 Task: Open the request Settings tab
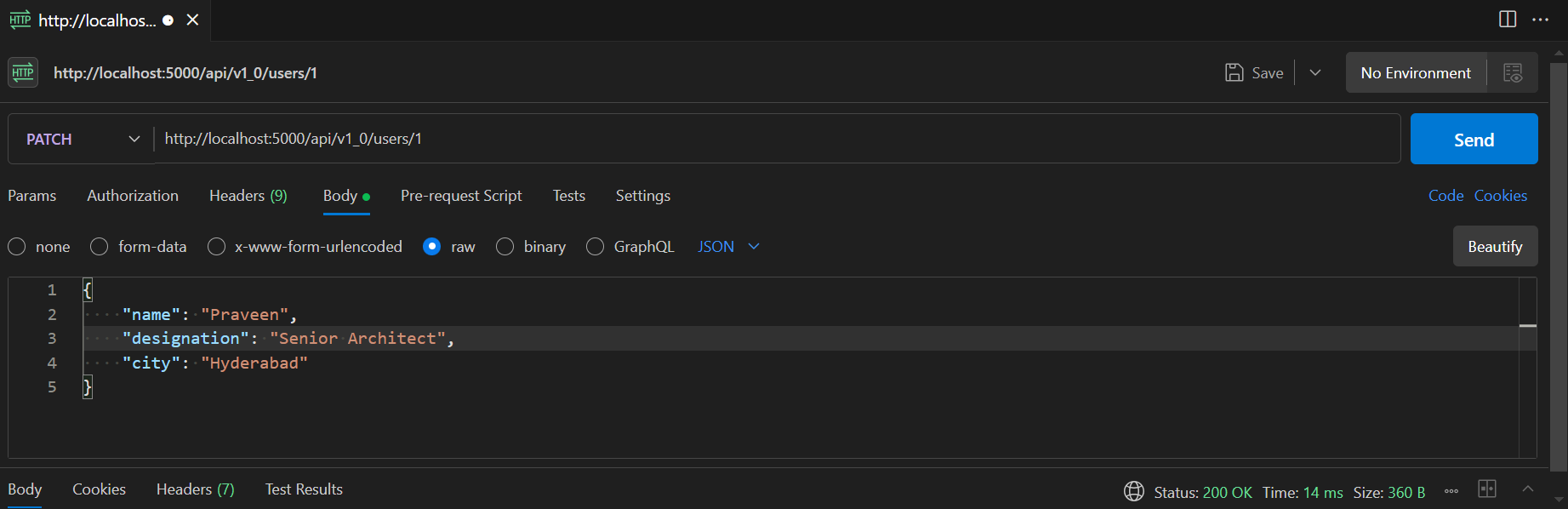pyautogui.click(x=643, y=196)
